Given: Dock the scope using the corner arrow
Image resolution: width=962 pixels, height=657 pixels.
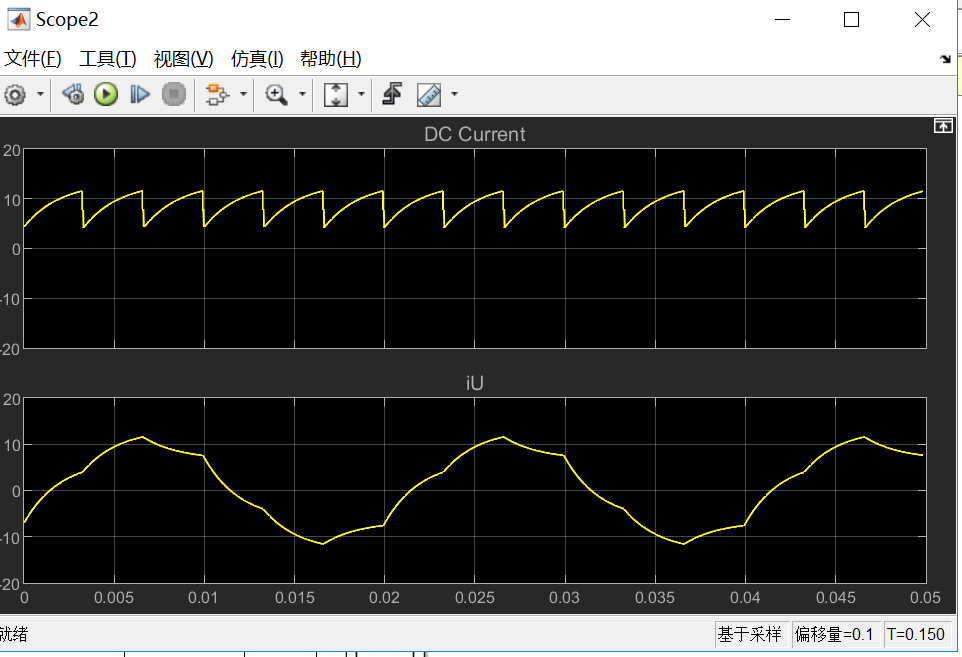Looking at the screenshot, I should tap(945, 59).
